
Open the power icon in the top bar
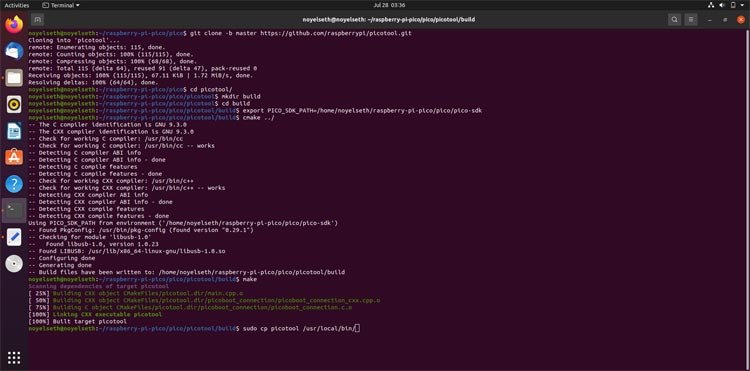click(733, 5)
